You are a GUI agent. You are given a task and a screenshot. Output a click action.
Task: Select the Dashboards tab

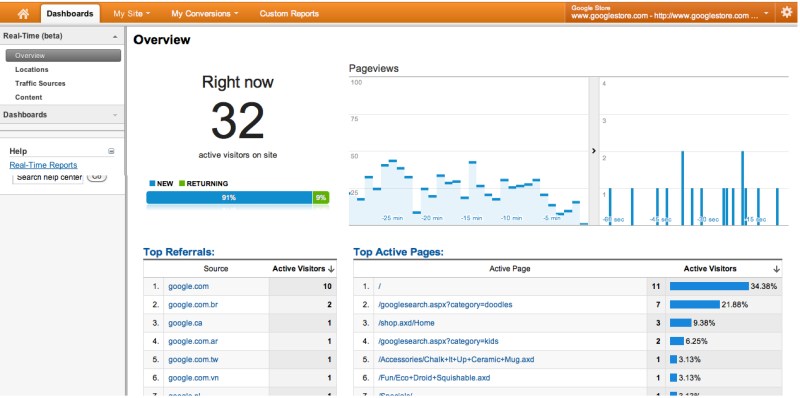click(x=70, y=14)
